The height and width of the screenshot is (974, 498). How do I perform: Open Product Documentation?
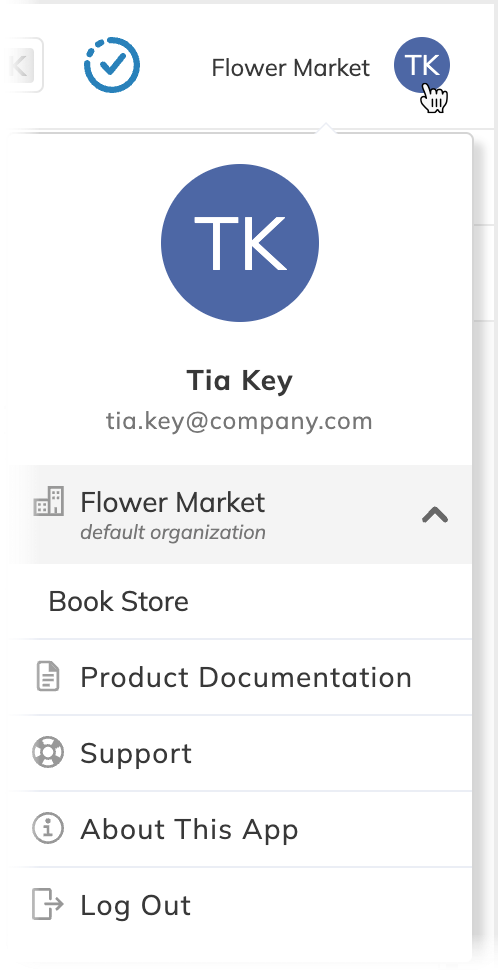240,677
